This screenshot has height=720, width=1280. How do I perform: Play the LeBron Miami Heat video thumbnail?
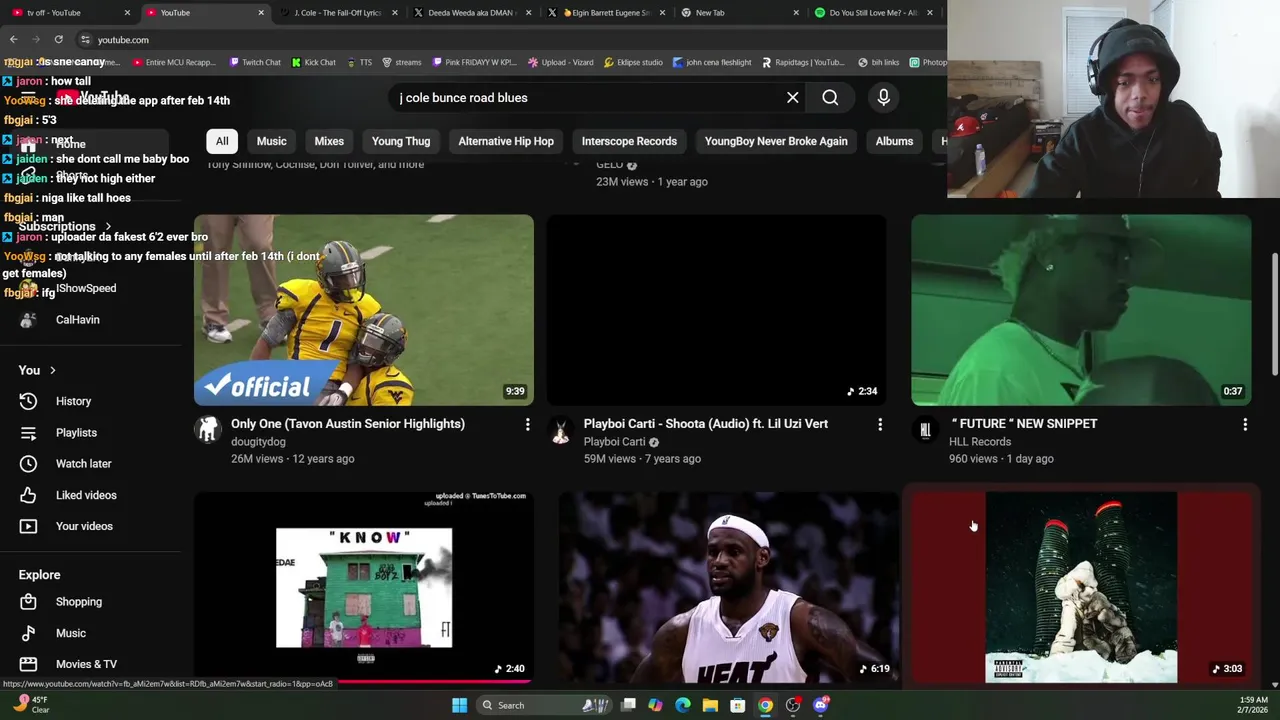[x=729, y=587]
